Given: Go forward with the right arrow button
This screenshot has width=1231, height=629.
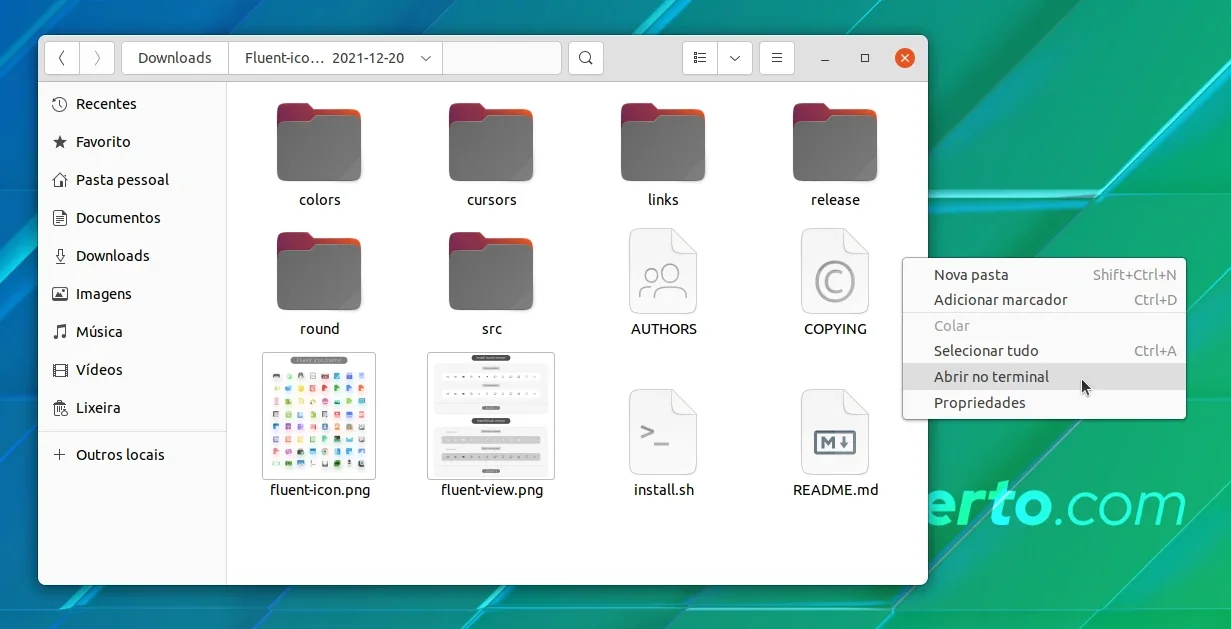Looking at the screenshot, I should tap(97, 58).
